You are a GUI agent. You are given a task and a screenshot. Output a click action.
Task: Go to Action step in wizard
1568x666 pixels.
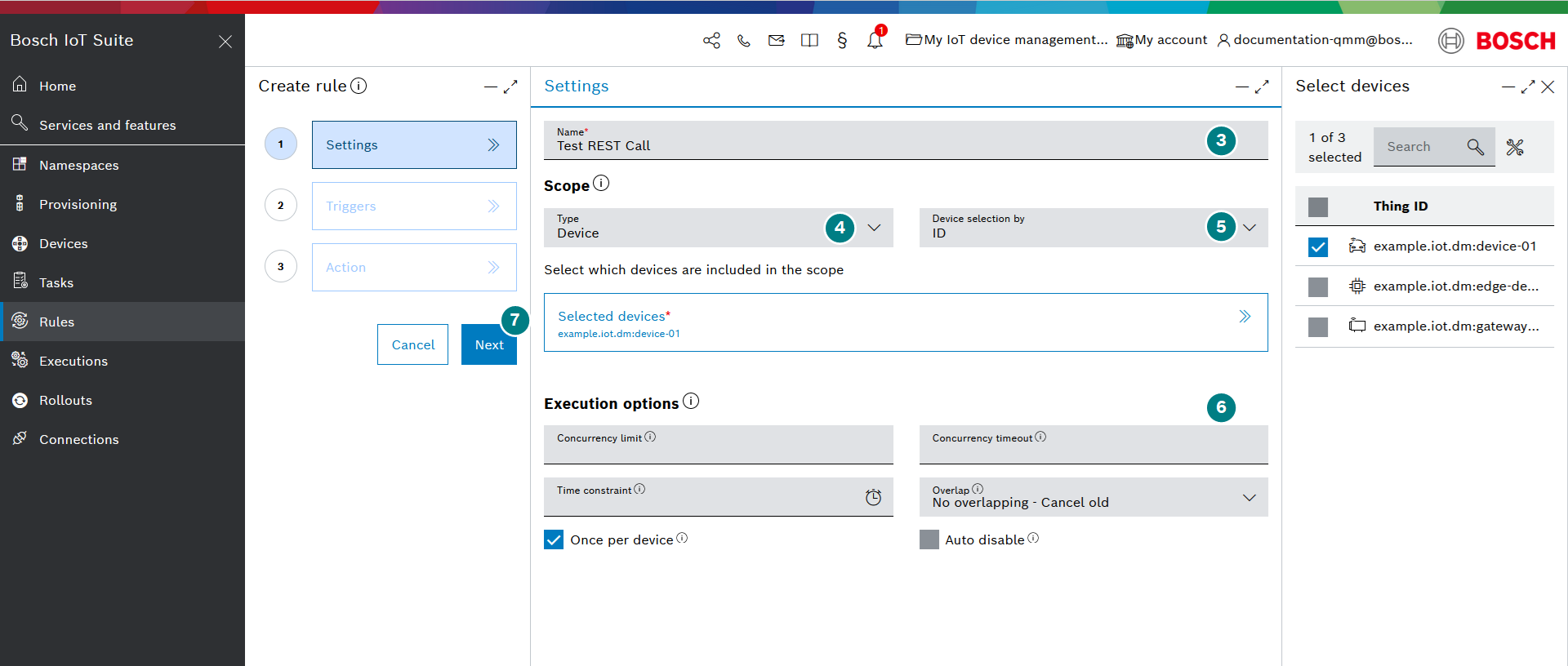tap(414, 267)
